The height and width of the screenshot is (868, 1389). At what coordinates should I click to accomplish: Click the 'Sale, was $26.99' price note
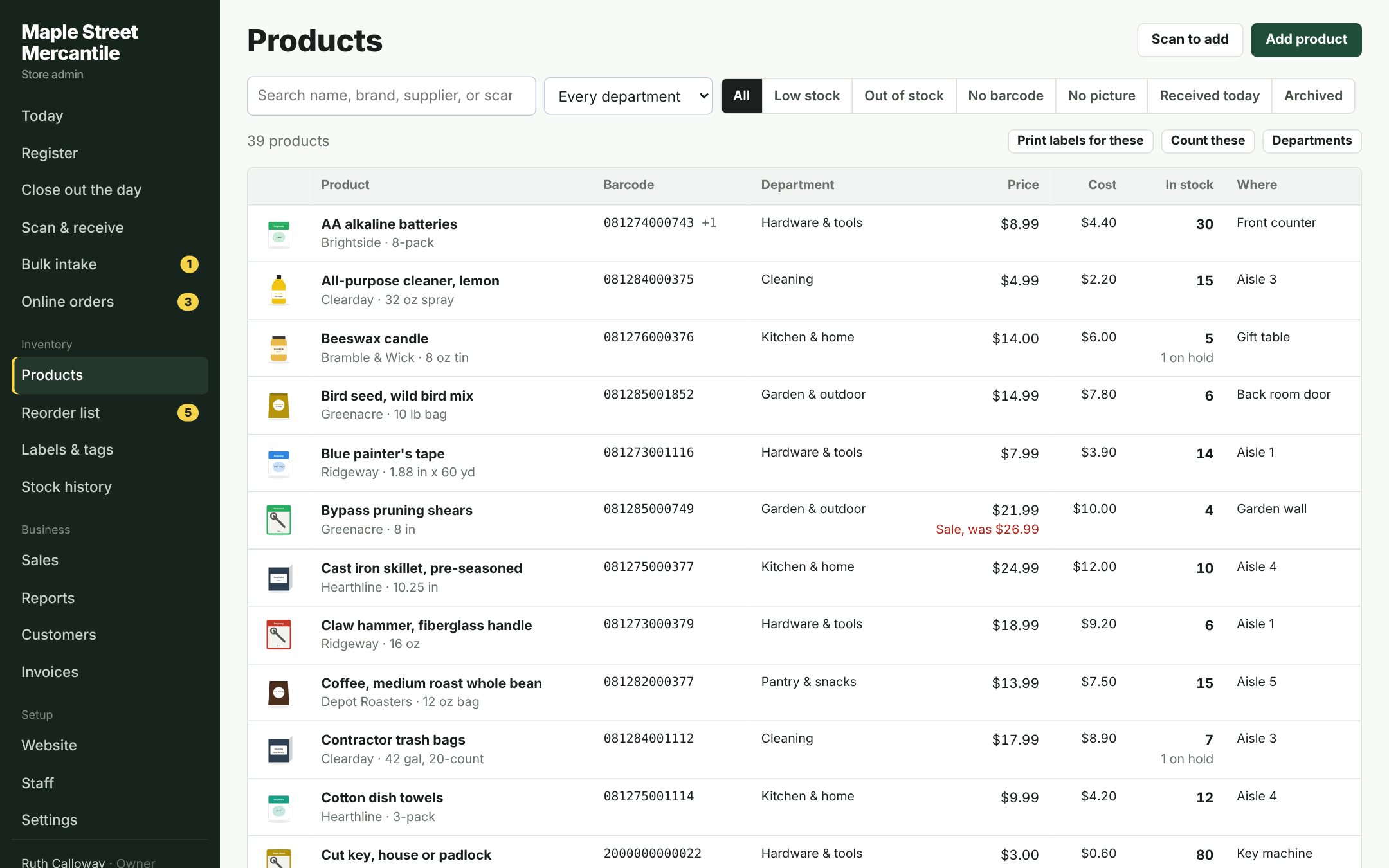[987, 529]
